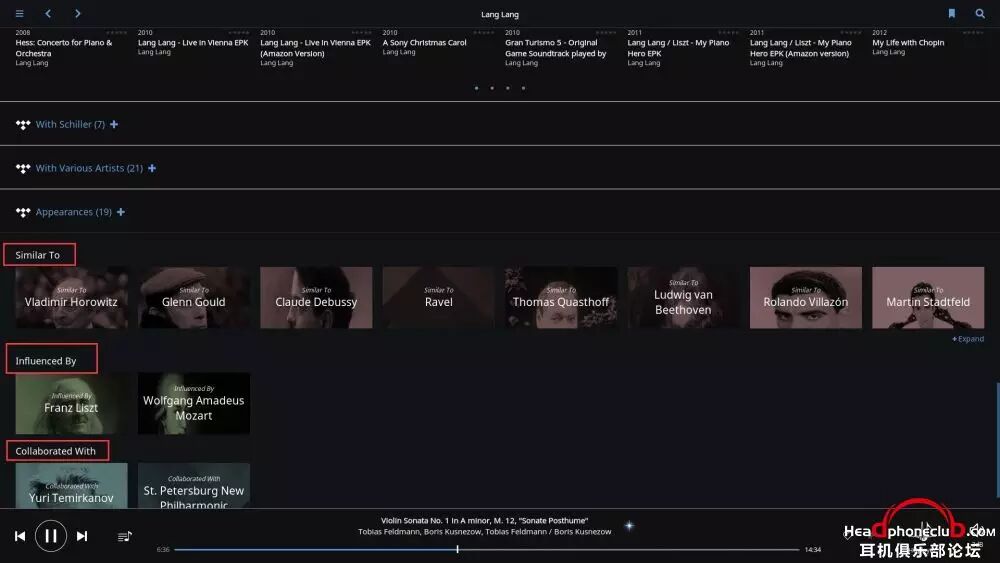The width and height of the screenshot is (1000, 563).
Task: Click the signal path star icon
Action: [629, 526]
